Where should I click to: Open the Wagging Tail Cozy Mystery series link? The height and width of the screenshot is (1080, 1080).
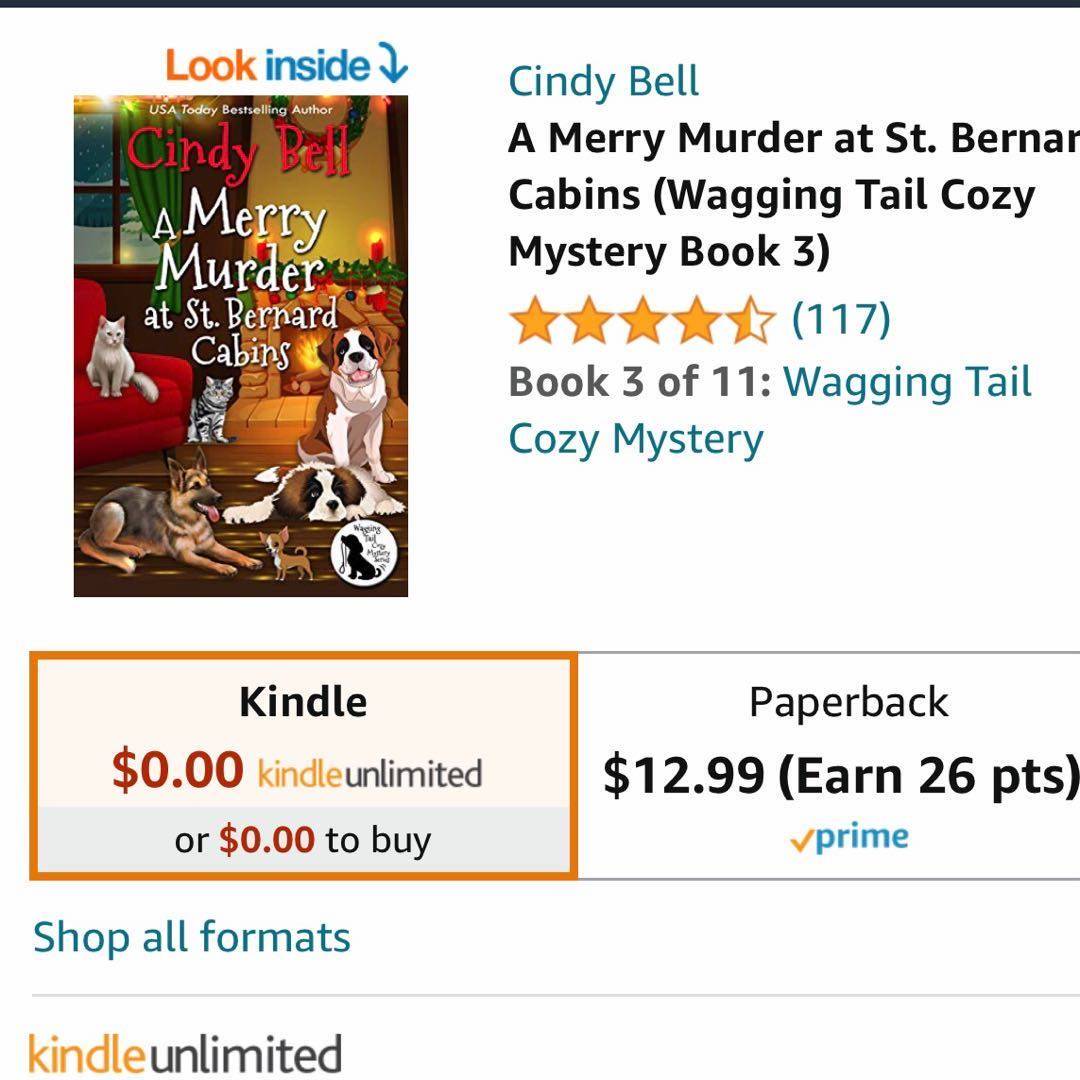(770, 411)
